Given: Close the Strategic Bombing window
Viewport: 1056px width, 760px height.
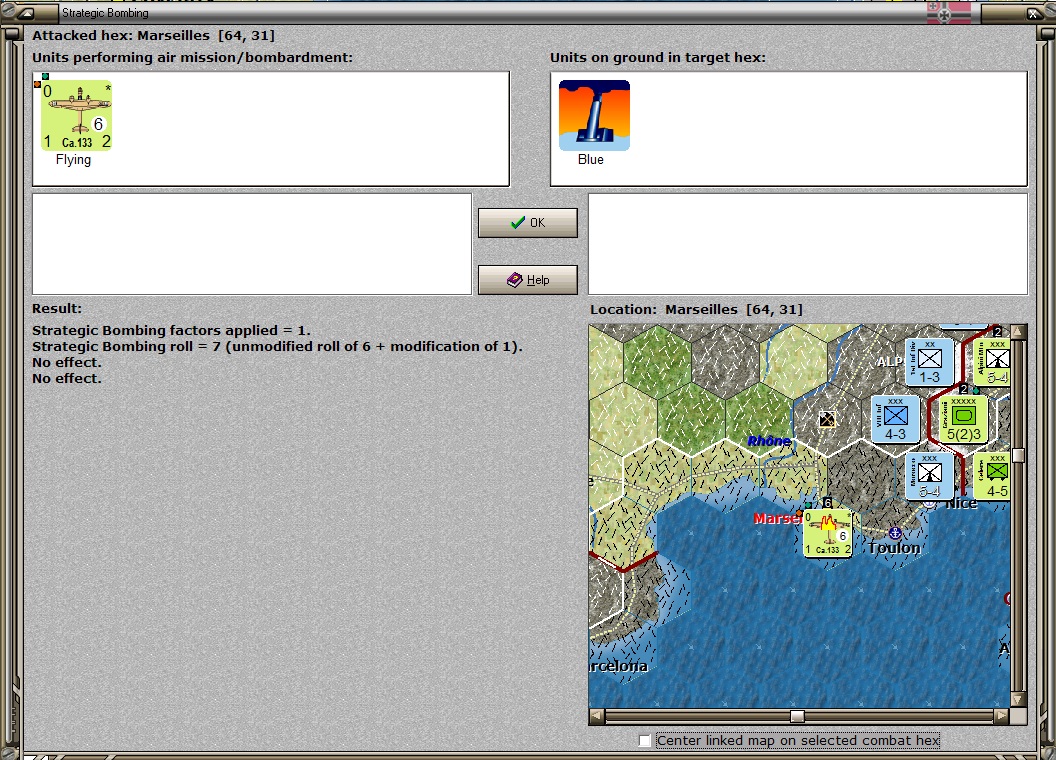Looking at the screenshot, I should pyautogui.click(x=1033, y=13).
